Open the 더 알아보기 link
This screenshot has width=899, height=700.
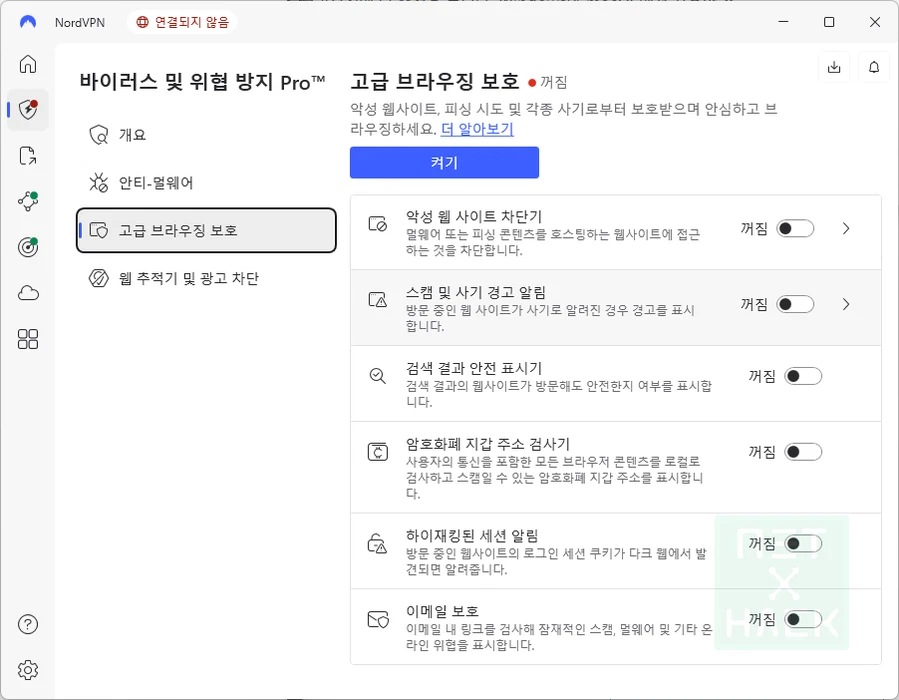tap(477, 129)
